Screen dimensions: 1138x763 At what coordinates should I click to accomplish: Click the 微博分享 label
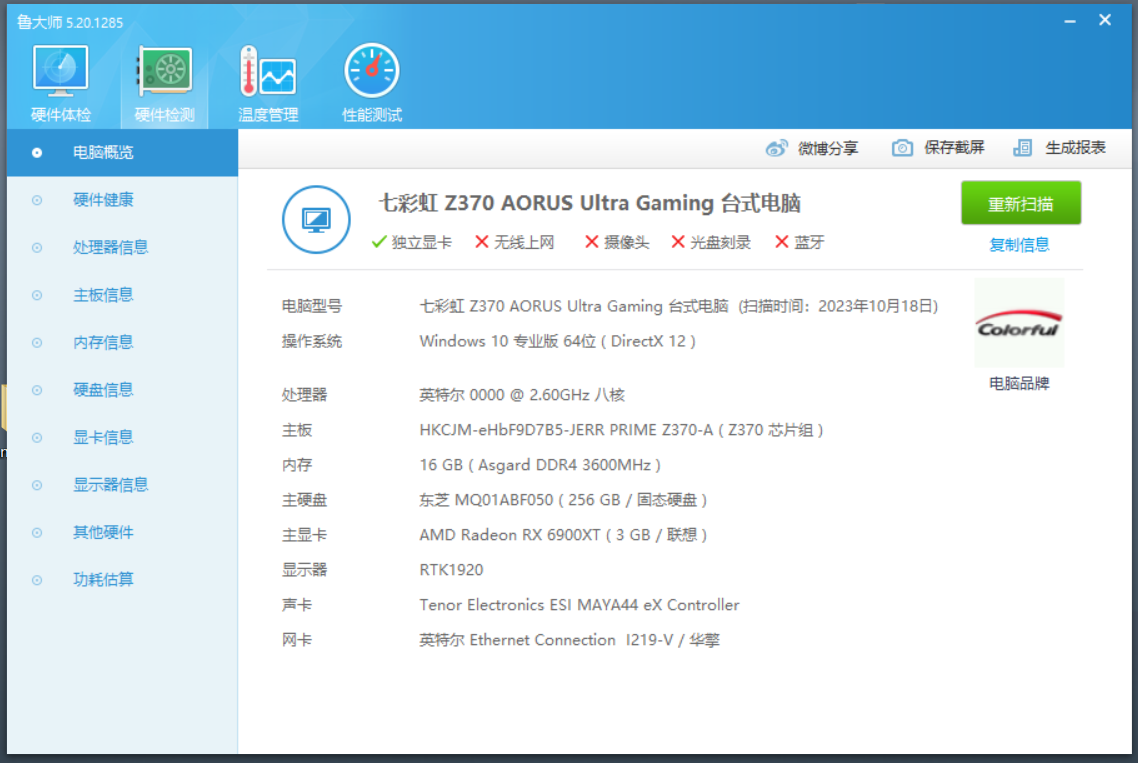tap(828, 148)
